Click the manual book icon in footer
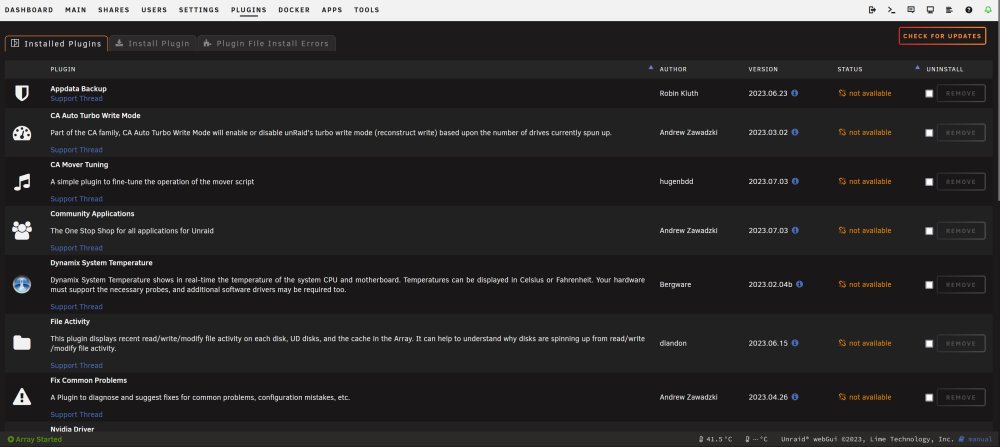Image resolution: width=1000 pixels, height=447 pixels. 961,439
